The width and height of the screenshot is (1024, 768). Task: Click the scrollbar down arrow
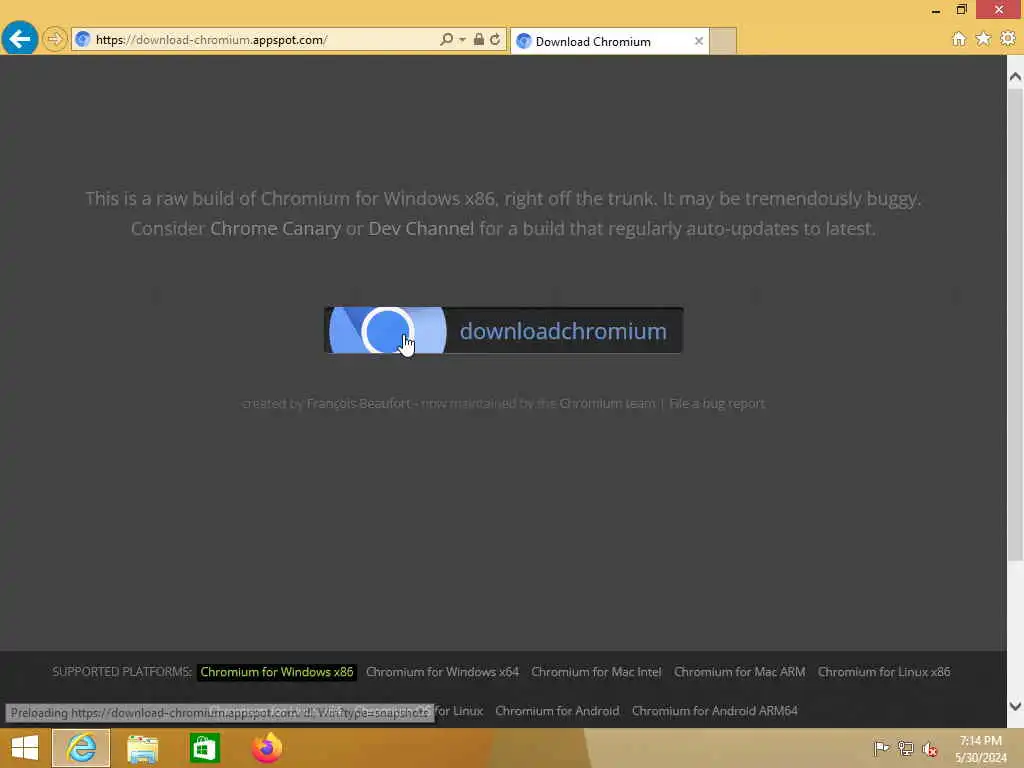click(1015, 706)
